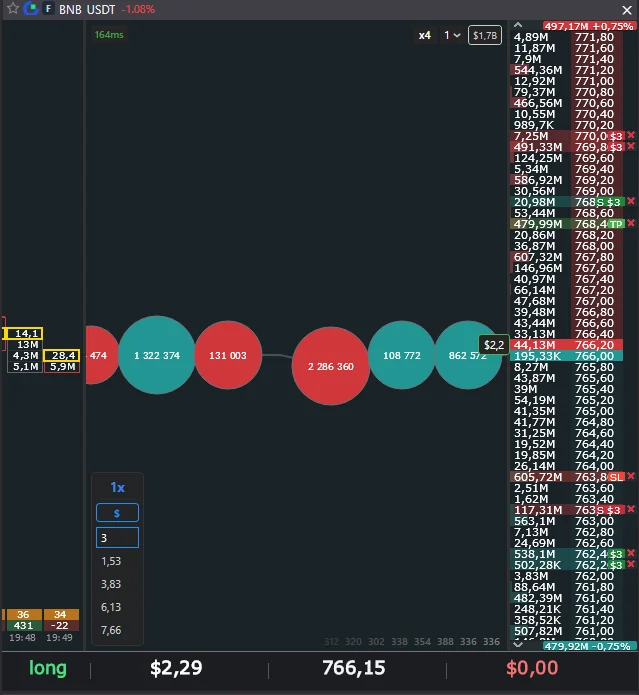Click the 1x leverage label
The height and width of the screenshot is (695, 639).
click(117, 488)
